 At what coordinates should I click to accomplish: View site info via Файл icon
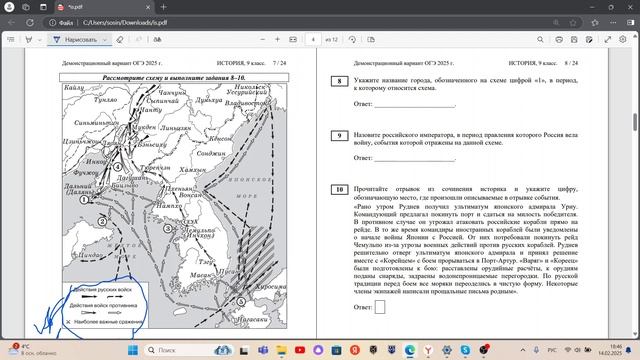61,22
